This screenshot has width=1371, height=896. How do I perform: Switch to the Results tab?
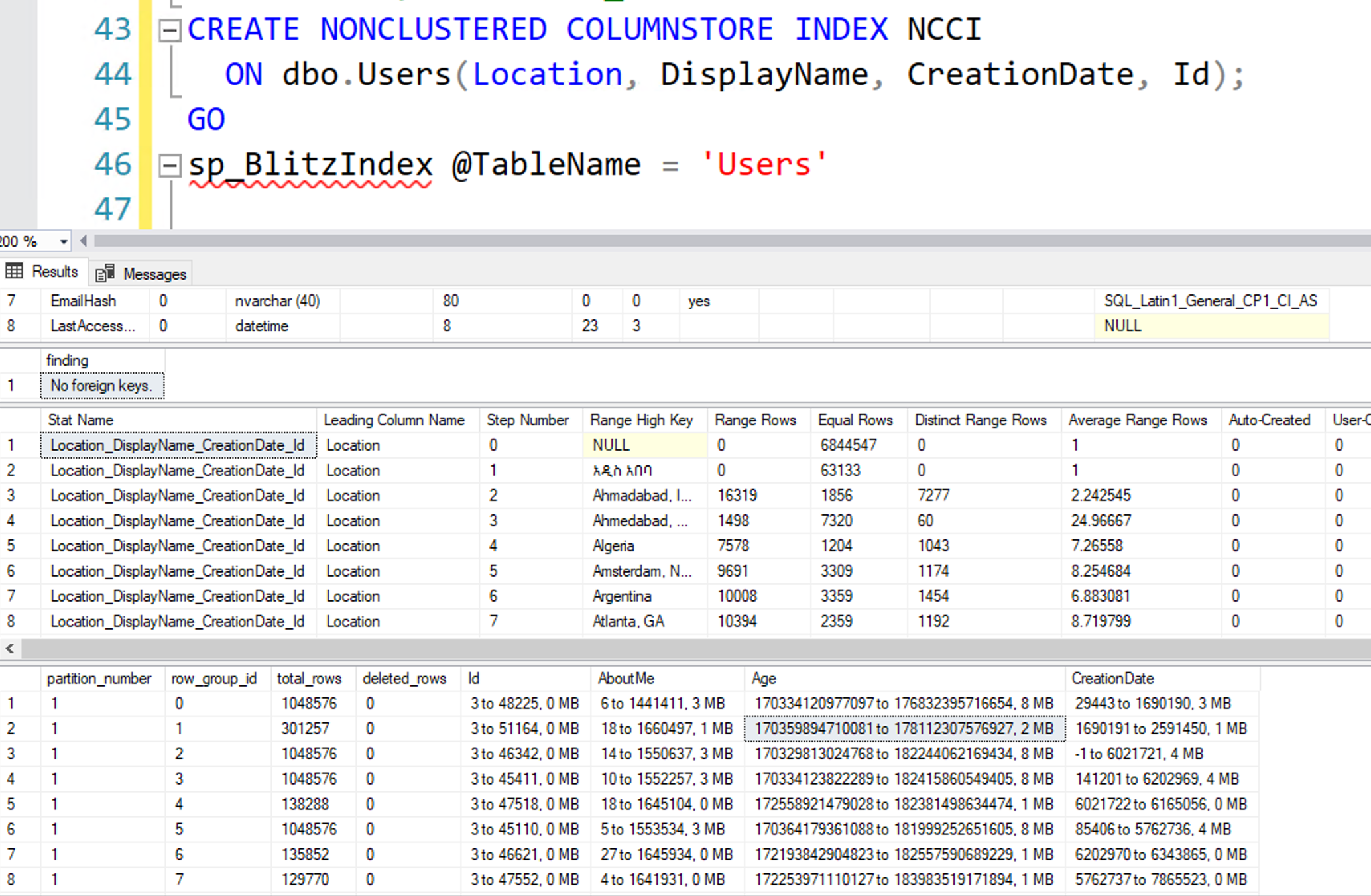click(x=55, y=271)
